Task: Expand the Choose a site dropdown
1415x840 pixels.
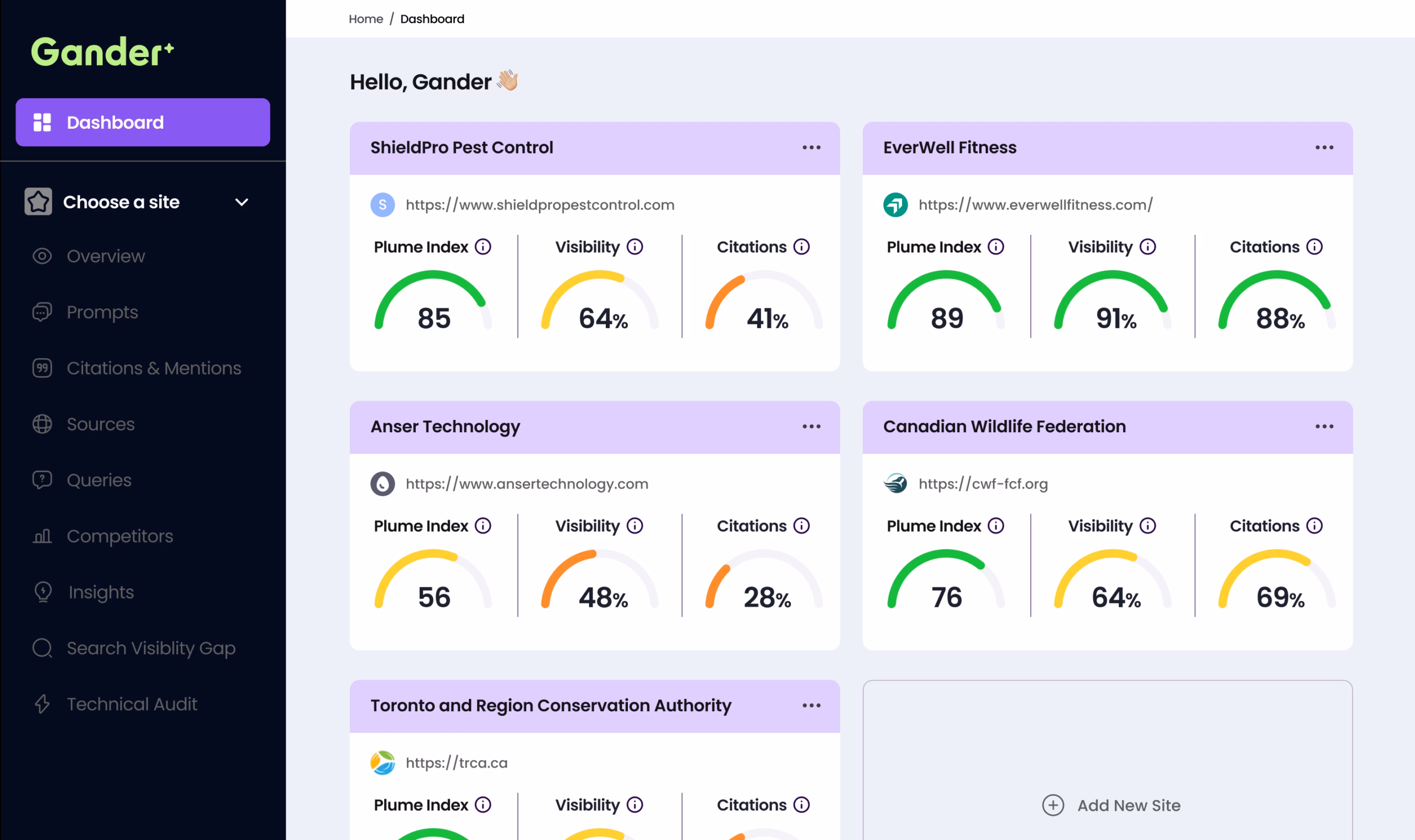Action: pyautogui.click(x=242, y=202)
